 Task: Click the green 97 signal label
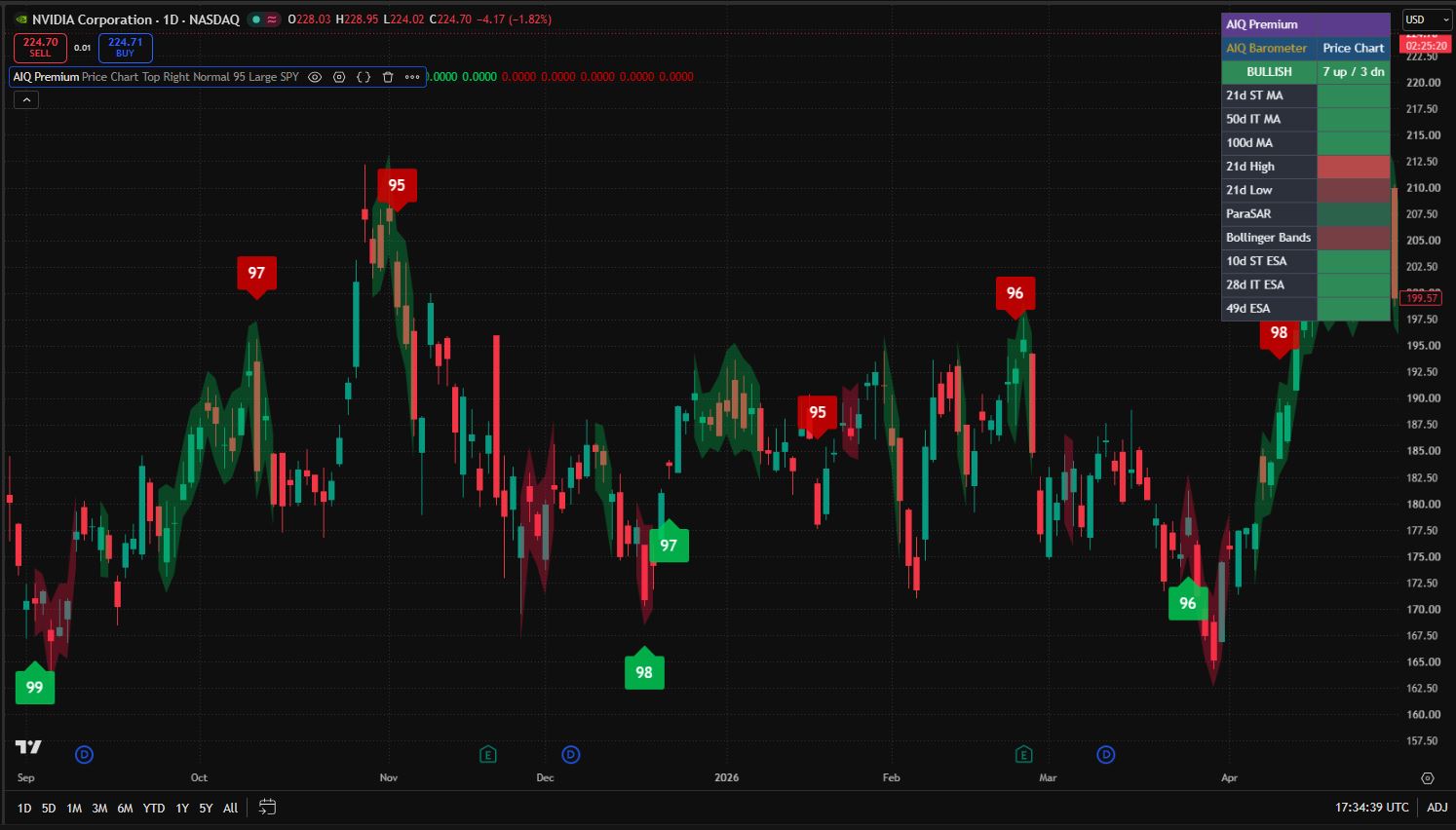click(669, 544)
